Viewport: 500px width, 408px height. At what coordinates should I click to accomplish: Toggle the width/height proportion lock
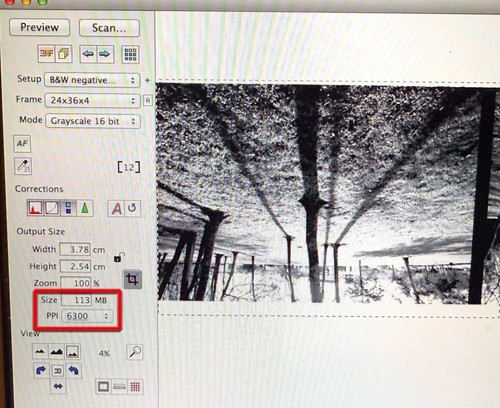[x=119, y=257]
